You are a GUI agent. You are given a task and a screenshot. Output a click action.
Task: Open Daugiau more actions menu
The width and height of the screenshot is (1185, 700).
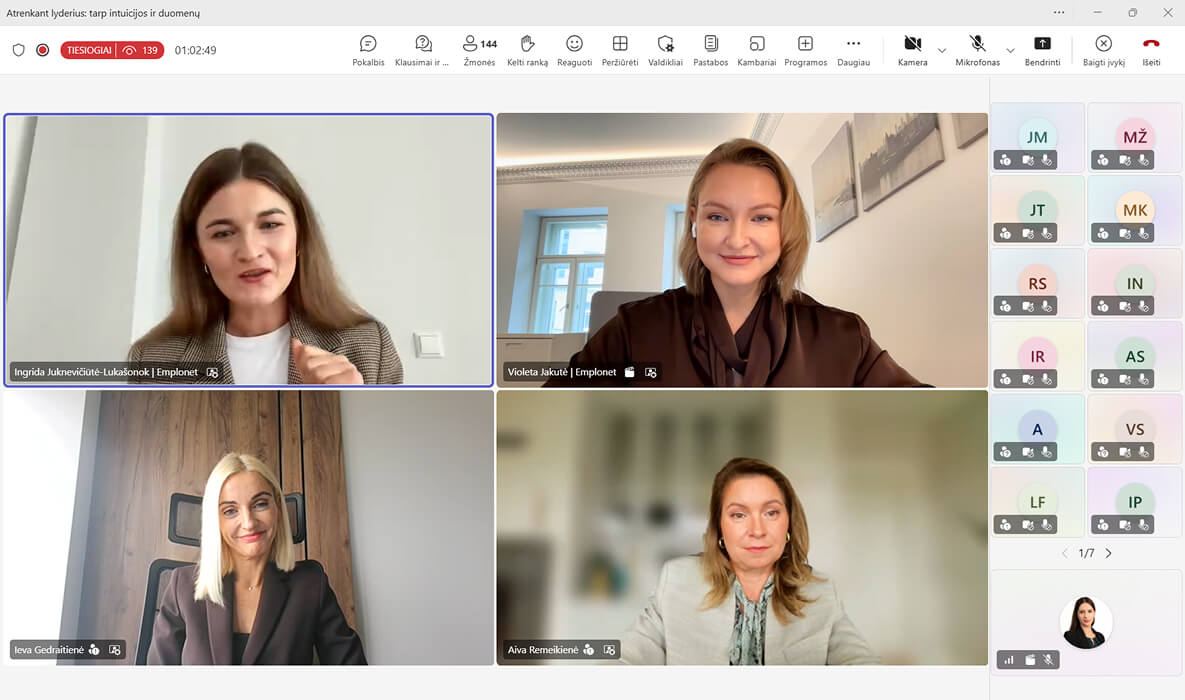coord(853,51)
